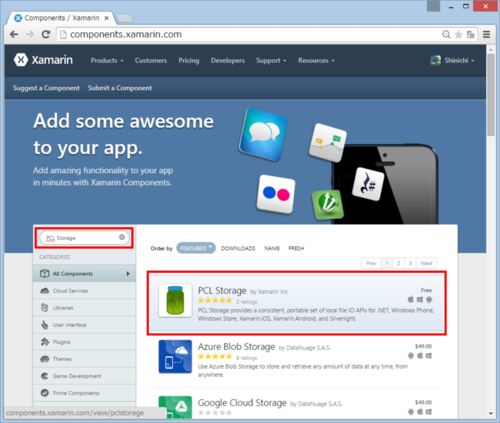Click the PCL Storage star rating
This screenshot has width=500, height=423.
(x=215, y=300)
